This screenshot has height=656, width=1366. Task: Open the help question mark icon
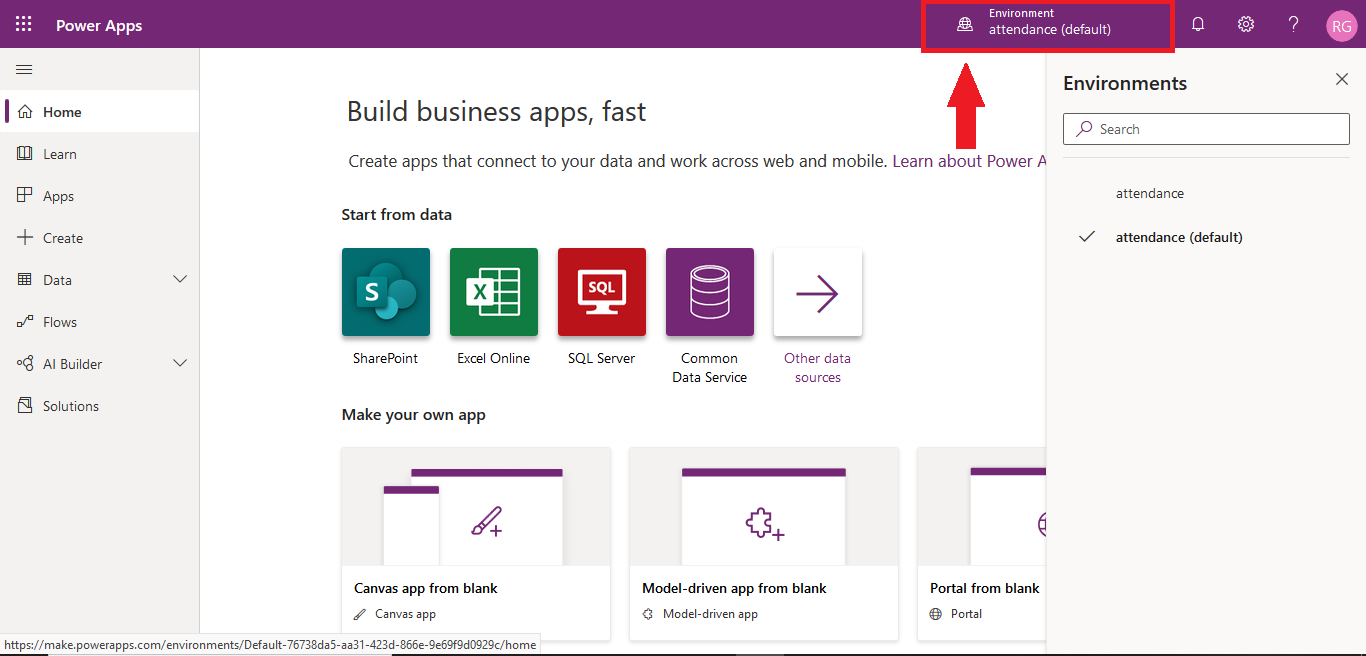pyautogui.click(x=1293, y=25)
